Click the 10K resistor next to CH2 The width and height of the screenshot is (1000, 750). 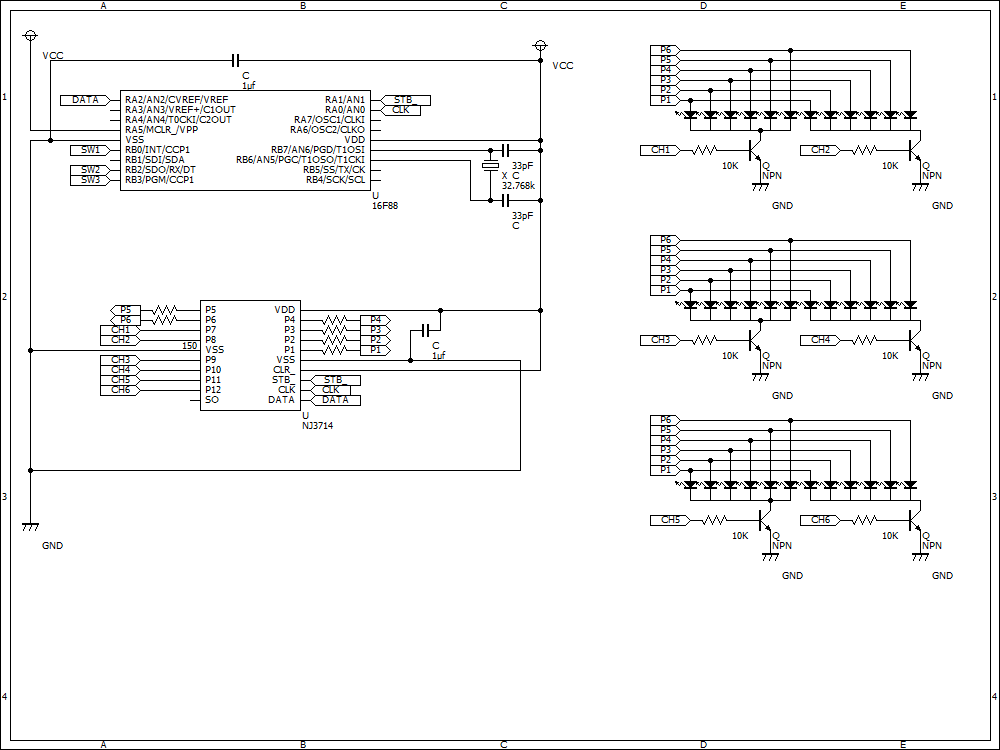point(865,150)
